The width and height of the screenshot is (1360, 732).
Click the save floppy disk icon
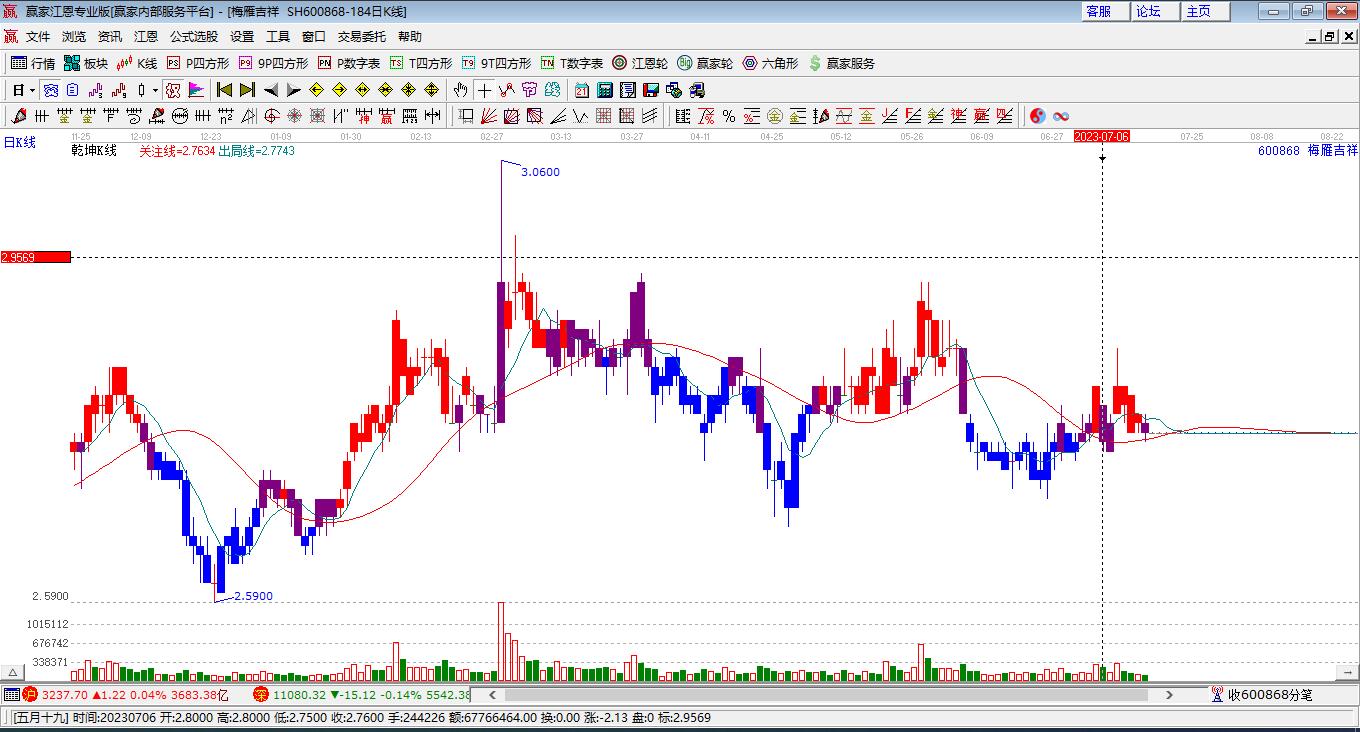point(651,90)
